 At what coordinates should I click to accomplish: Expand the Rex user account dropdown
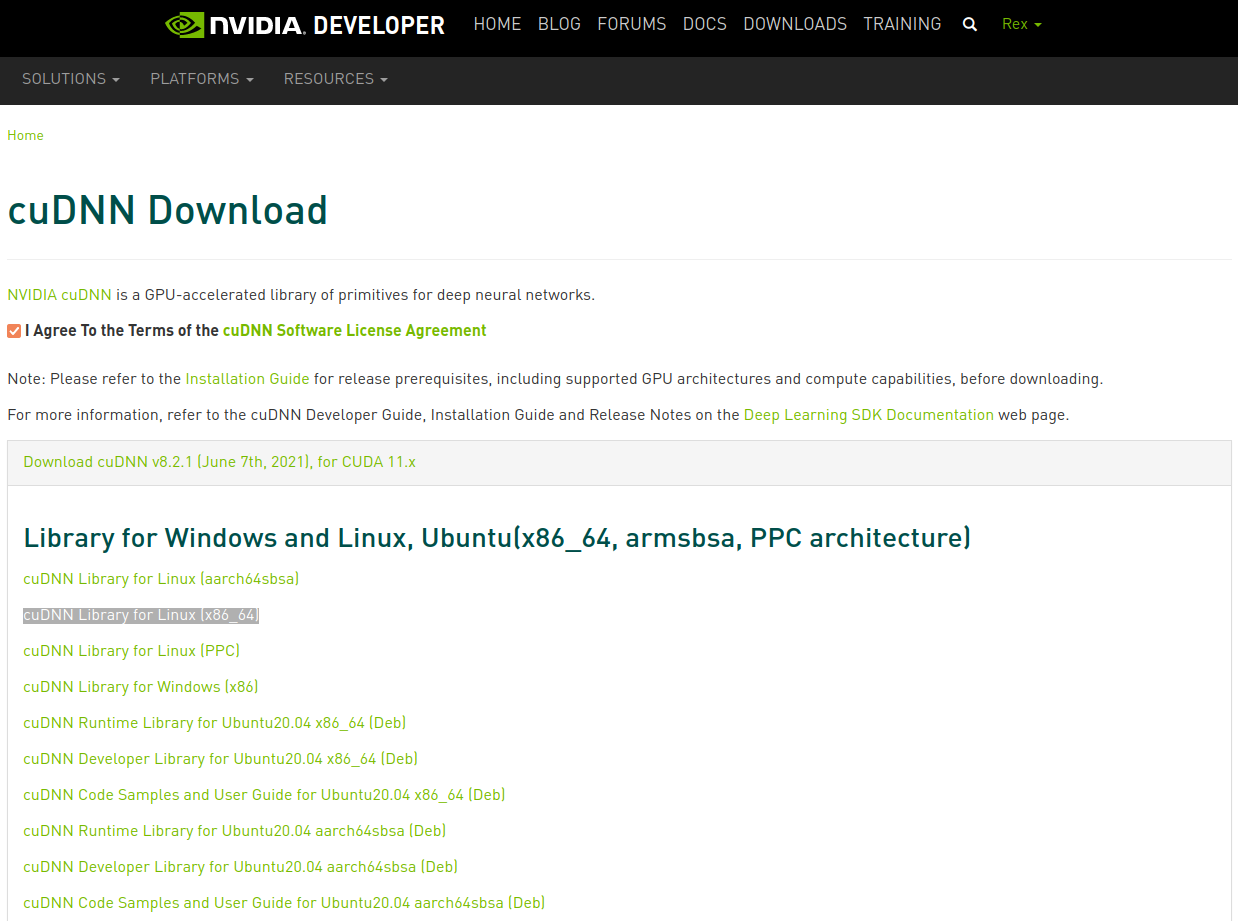(x=1021, y=24)
